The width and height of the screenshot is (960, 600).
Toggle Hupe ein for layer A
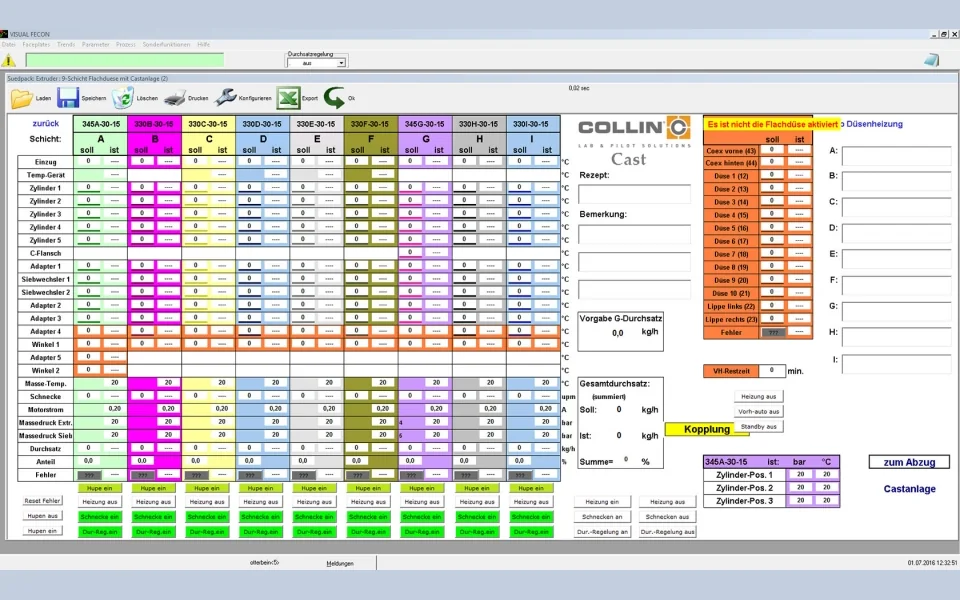[x=100, y=489]
